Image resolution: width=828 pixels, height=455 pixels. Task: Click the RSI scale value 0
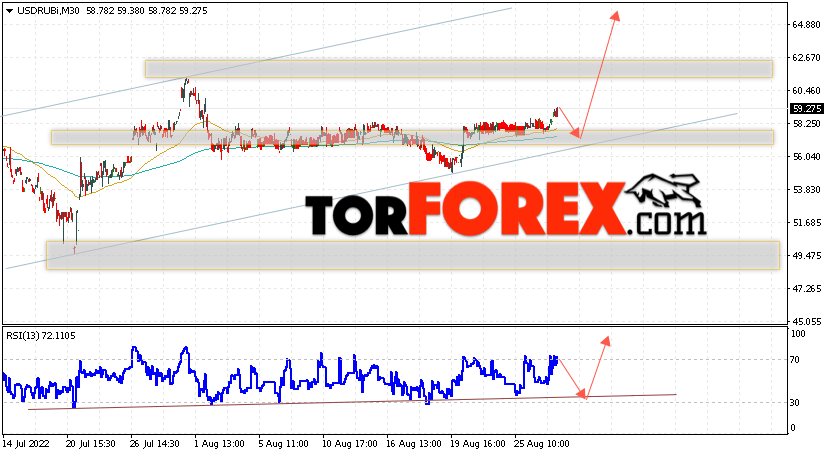tap(793, 428)
